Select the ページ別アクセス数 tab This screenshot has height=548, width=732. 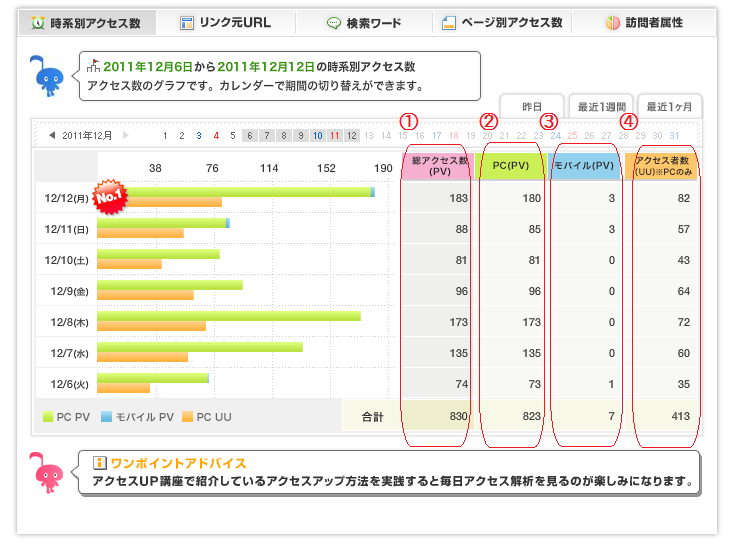point(502,23)
